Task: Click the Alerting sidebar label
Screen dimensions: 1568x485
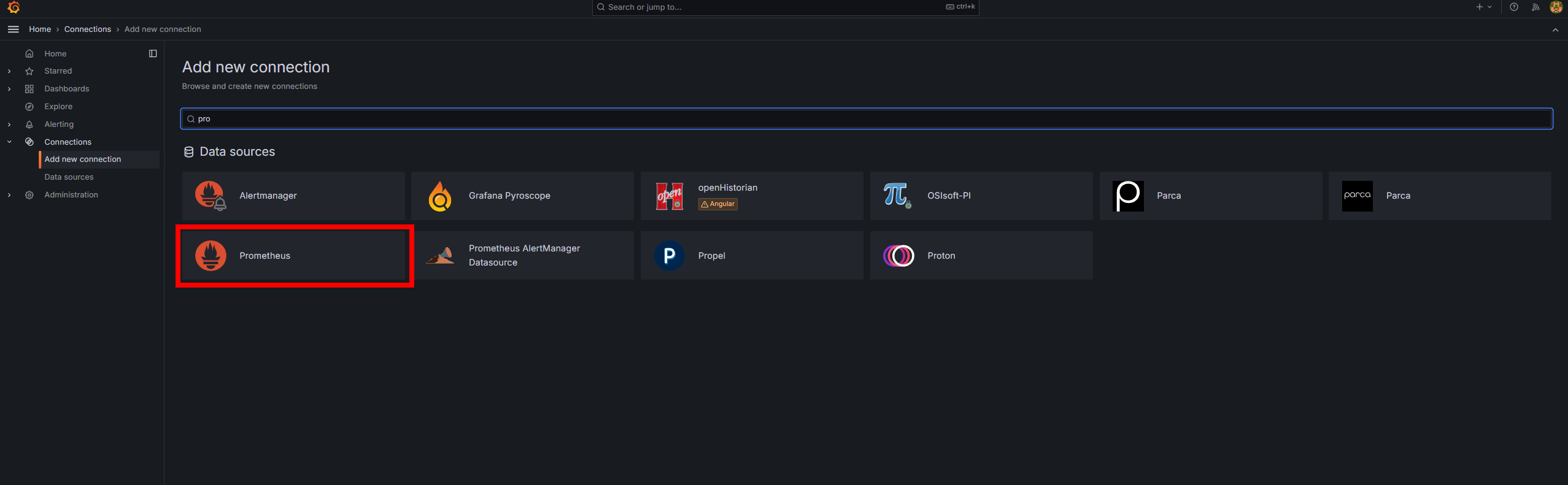Action: coord(59,124)
